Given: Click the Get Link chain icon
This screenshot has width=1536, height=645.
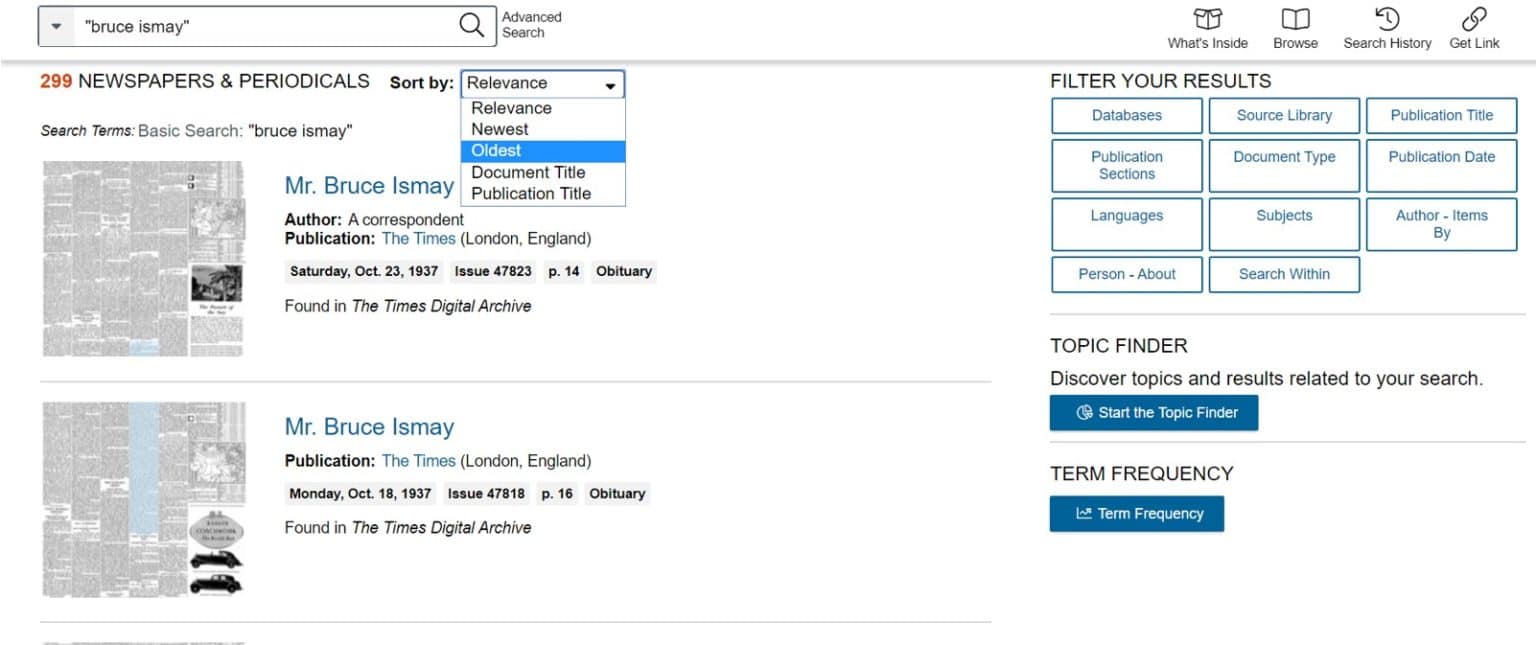Looking at the screenshot, I should pyautogui.click(x=1474, y=20).
